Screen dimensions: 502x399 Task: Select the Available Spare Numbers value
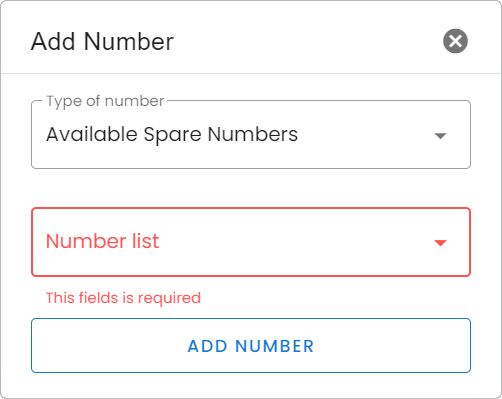tap(172, 135)
